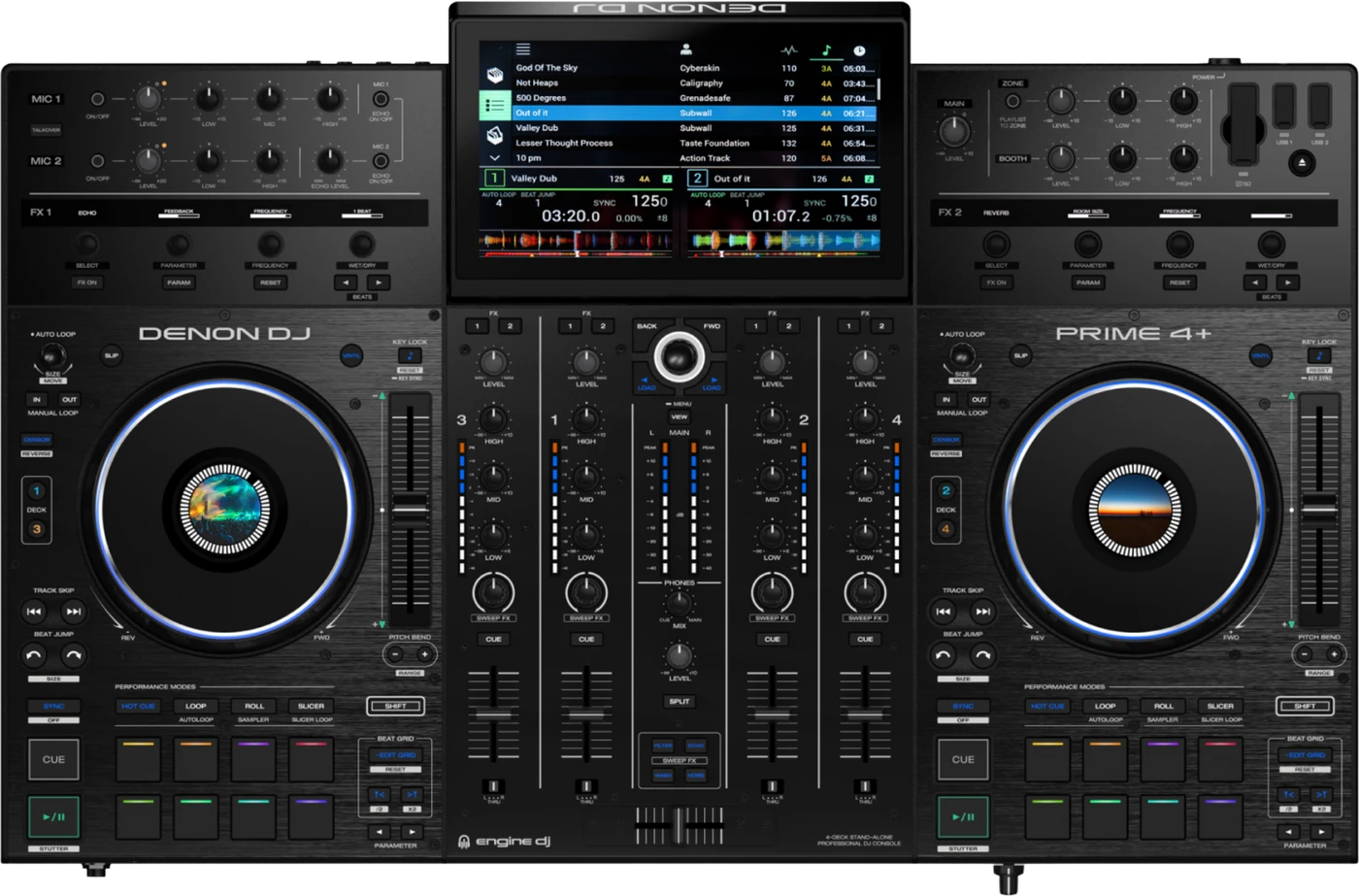The height and width of the screenshot is (896, 1359).
Task: Click the crossfader at mixer bottom
Action: (x=679, y=824)
